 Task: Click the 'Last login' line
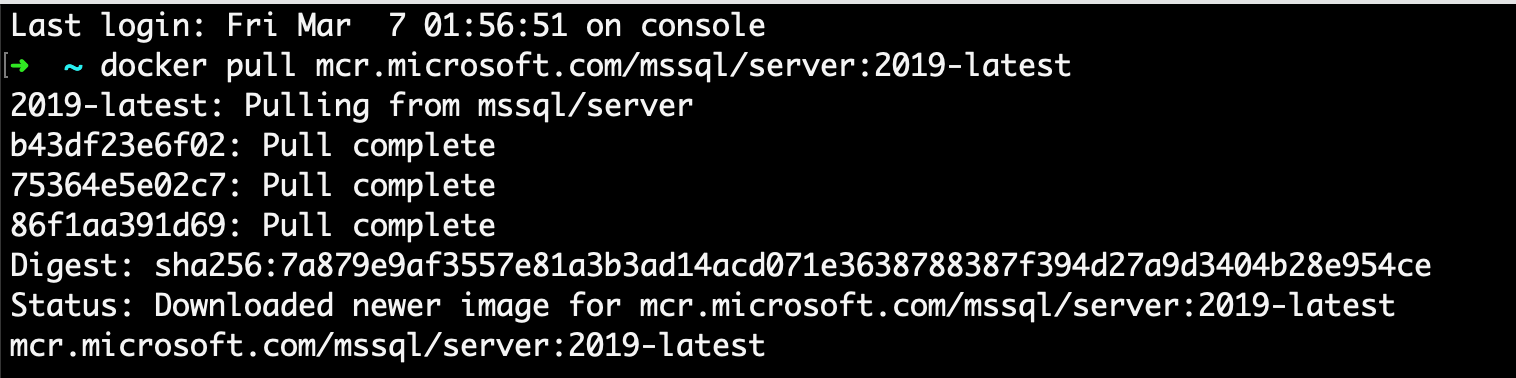point(388,26)
